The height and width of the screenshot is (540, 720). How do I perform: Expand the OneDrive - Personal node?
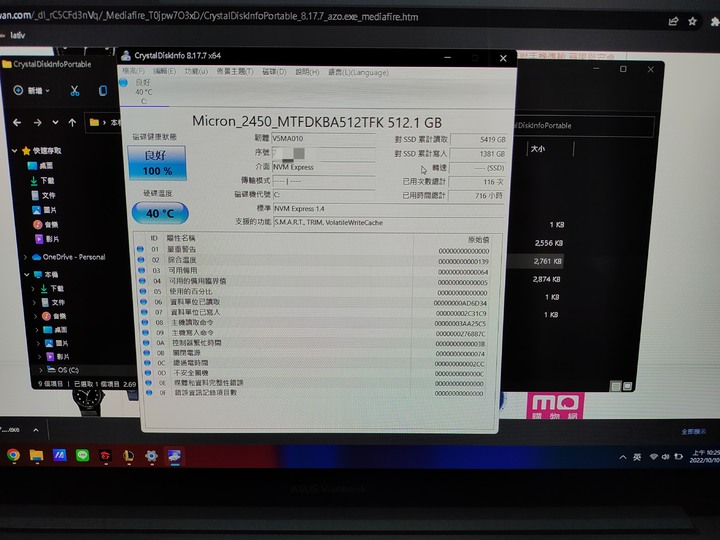25,257
